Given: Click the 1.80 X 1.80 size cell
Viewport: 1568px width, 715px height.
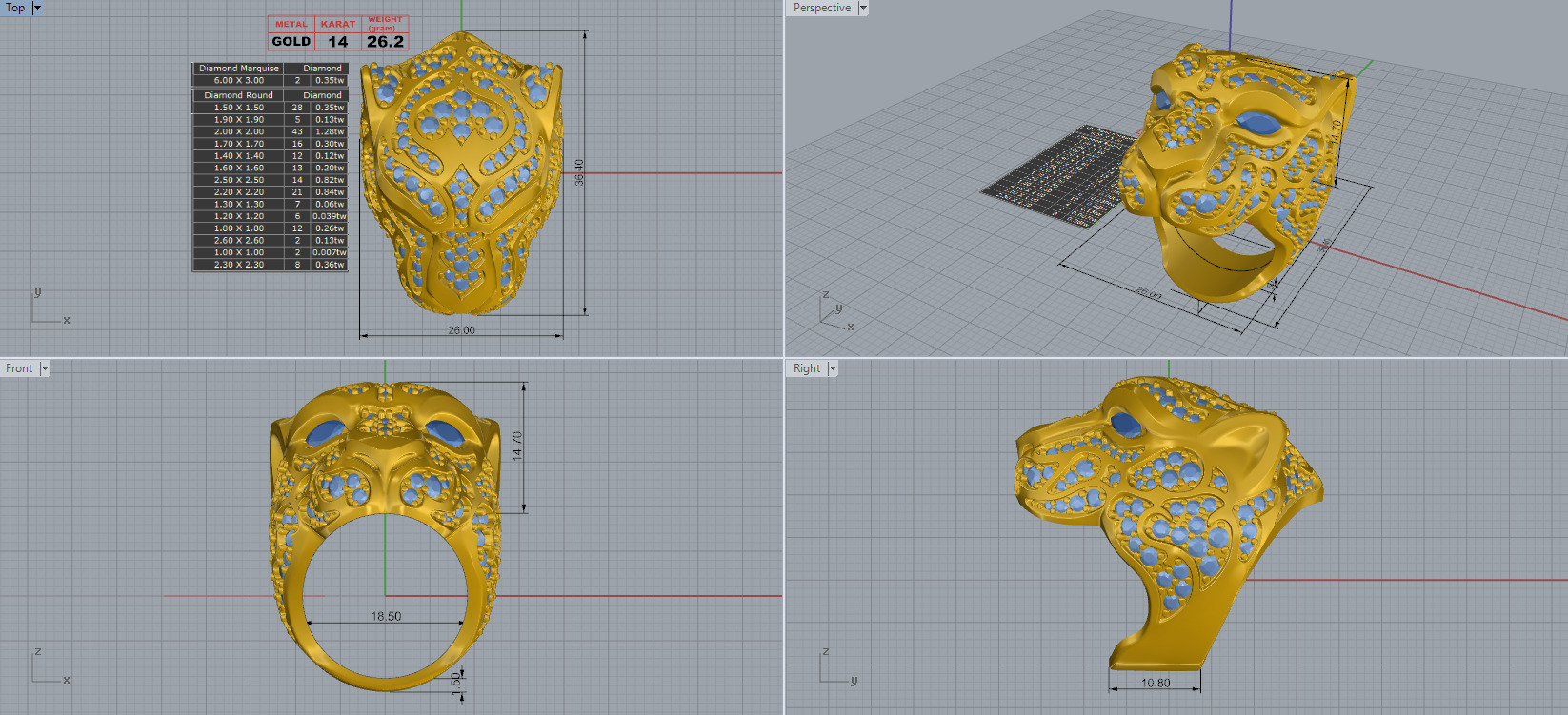Looking at the screenshot, I should [x=239, y=228].
